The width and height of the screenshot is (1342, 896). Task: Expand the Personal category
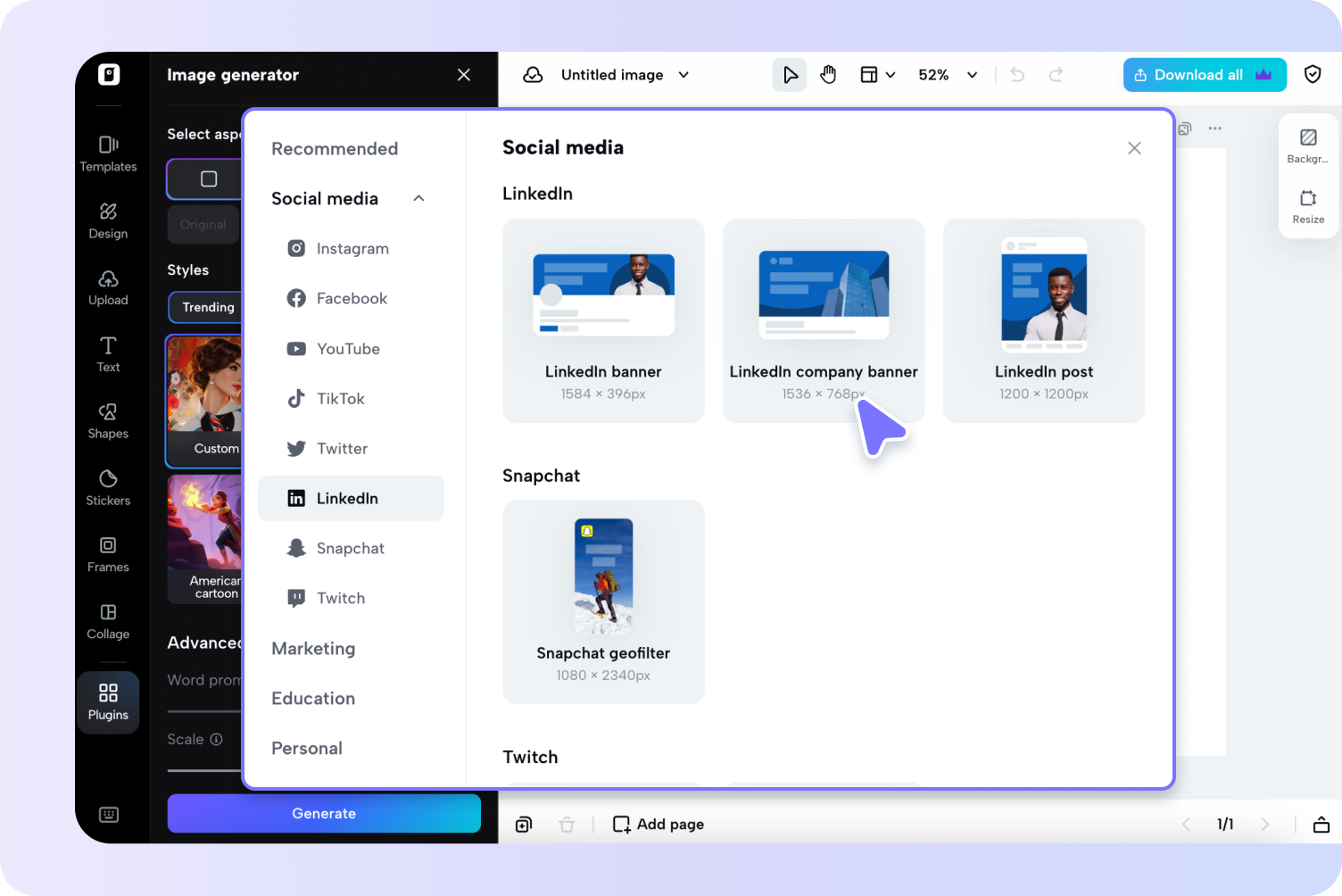click(x=307, y=749)
